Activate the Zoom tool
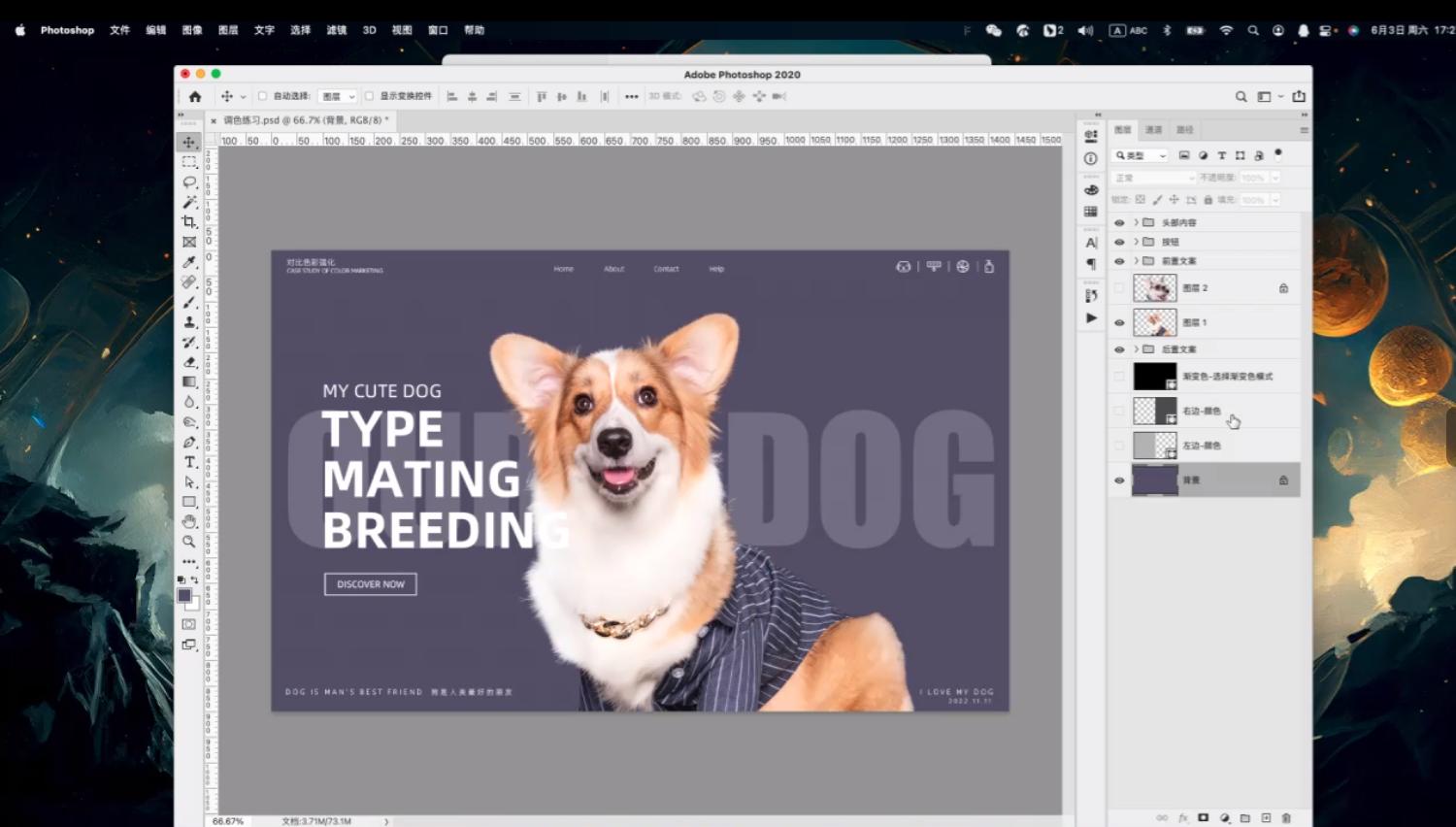This screenshot has width=1456, height=827. tap(189, 542)
